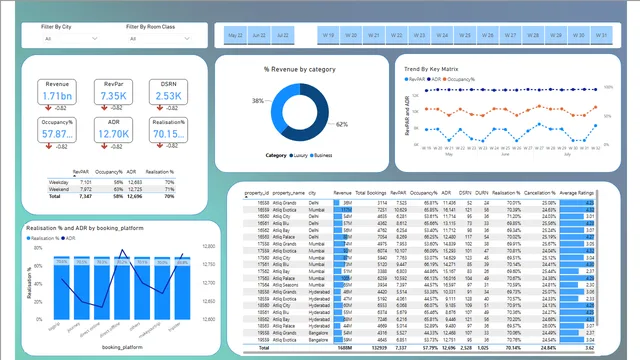Sort property table by property_name column

289,193
